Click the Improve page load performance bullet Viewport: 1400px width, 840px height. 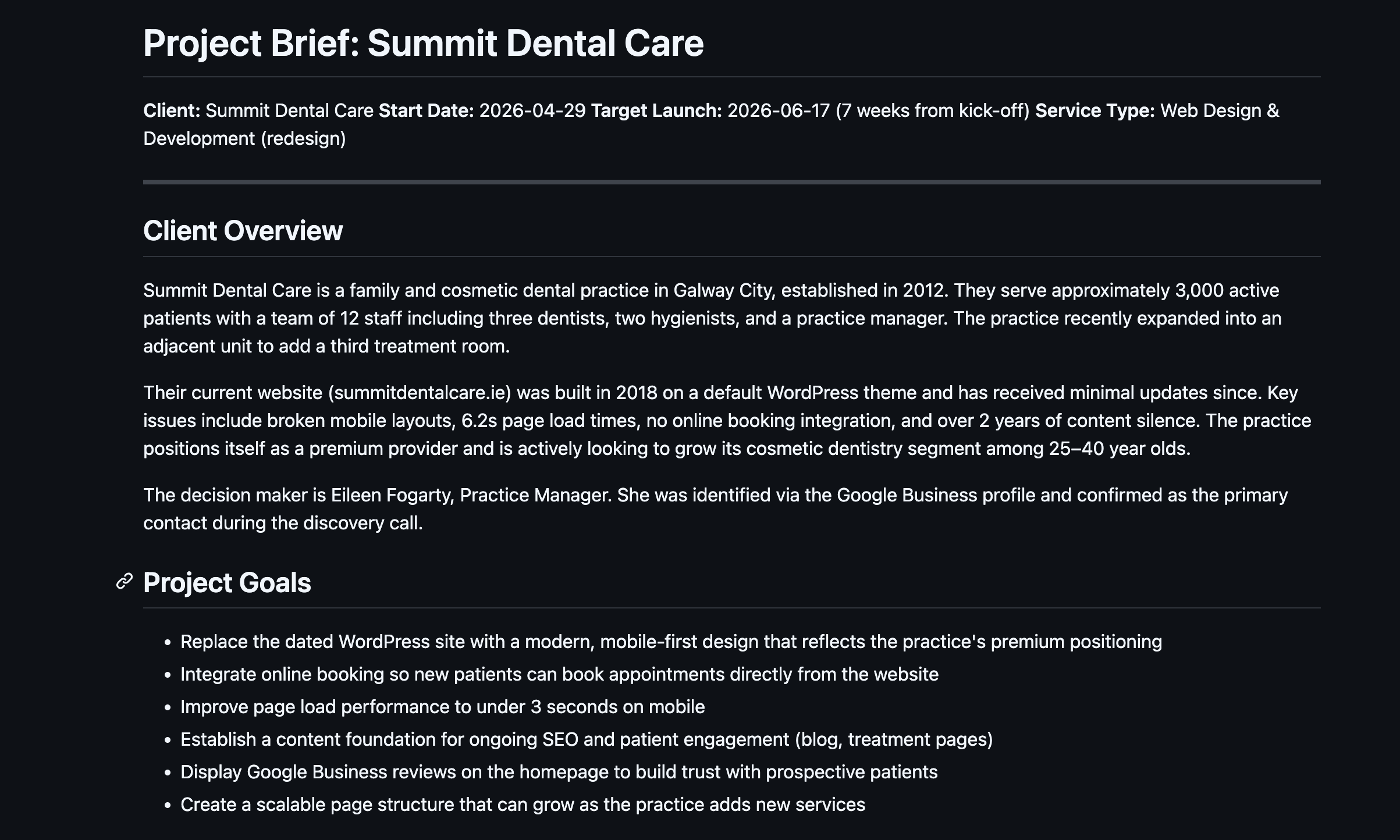[x=442, y=707]
